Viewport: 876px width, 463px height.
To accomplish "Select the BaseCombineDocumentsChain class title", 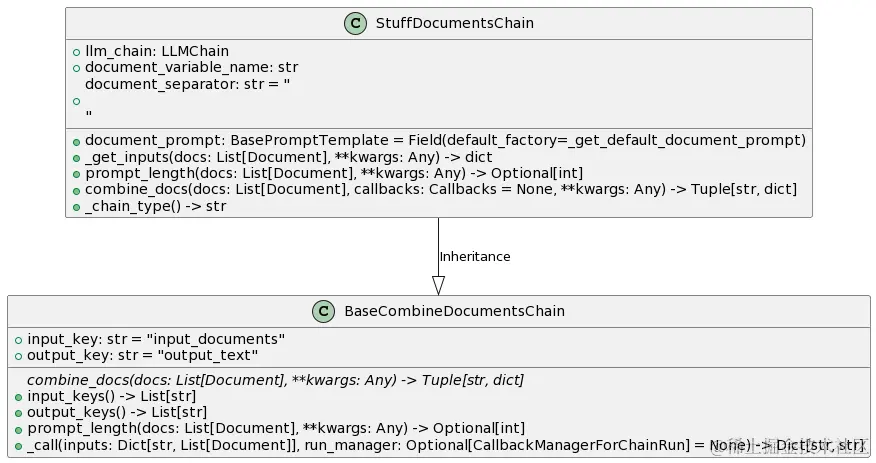I will pyautogui.click(x=454, y=311).
